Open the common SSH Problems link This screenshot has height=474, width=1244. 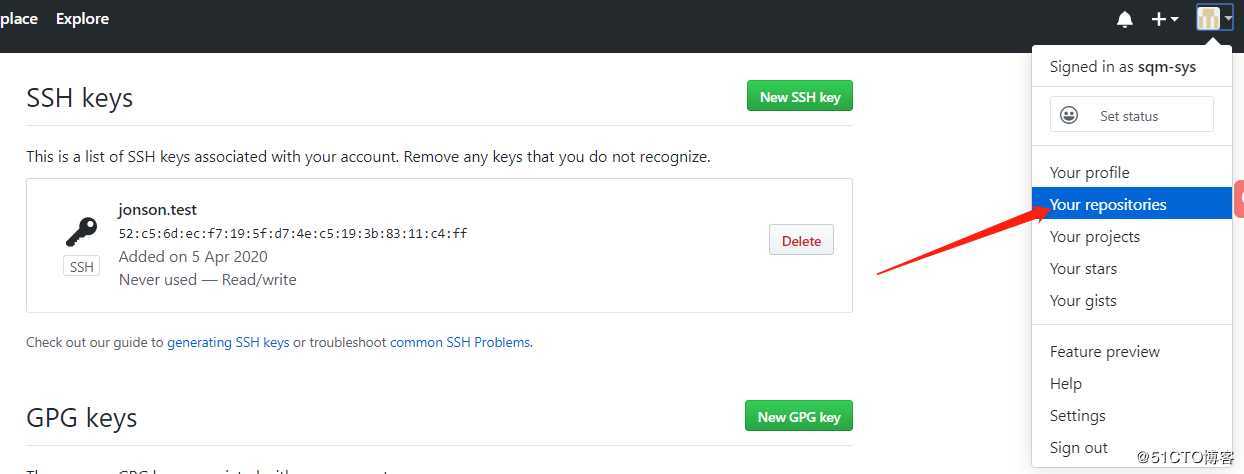460,342
